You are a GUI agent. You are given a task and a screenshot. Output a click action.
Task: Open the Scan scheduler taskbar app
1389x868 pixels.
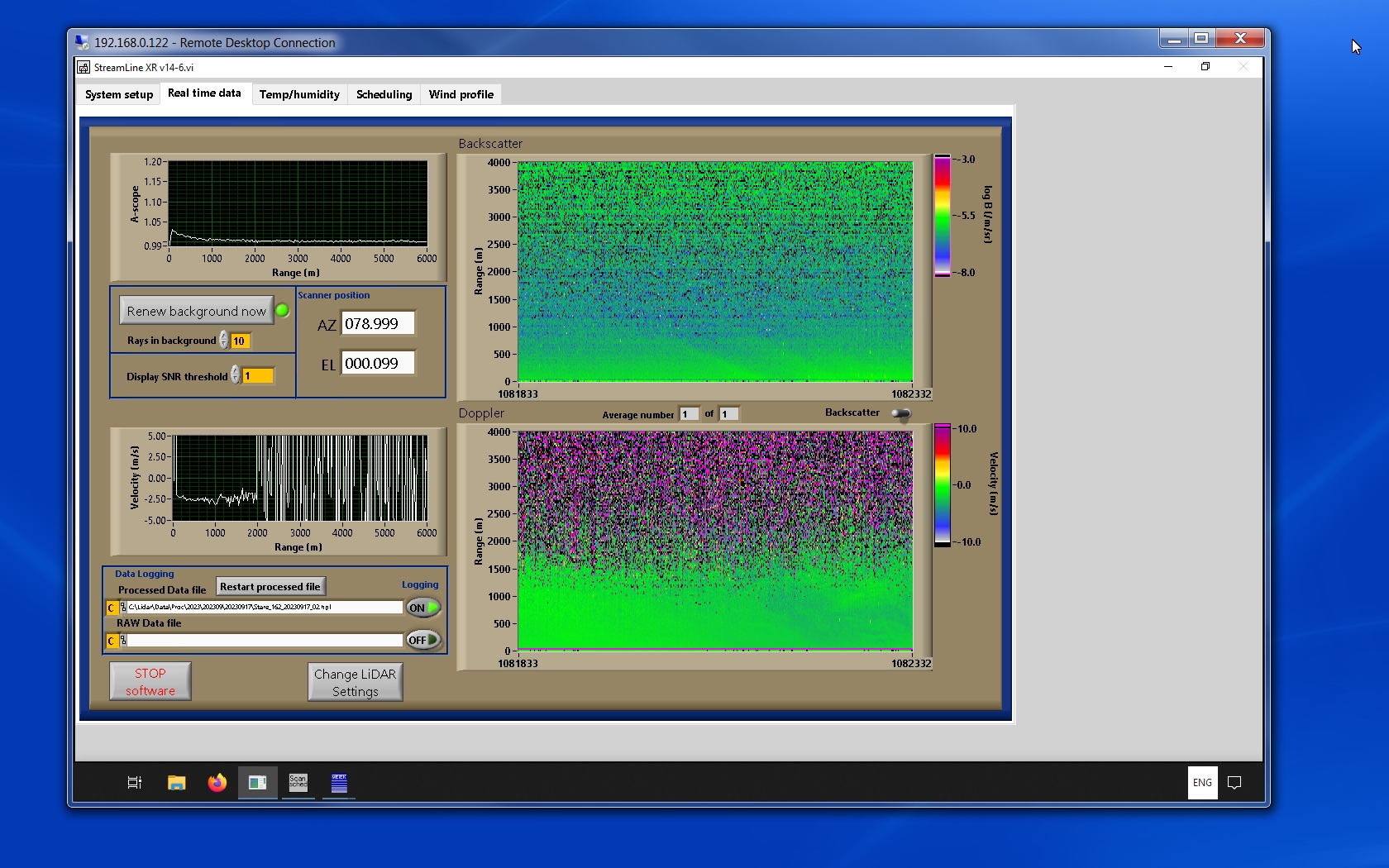298,782
